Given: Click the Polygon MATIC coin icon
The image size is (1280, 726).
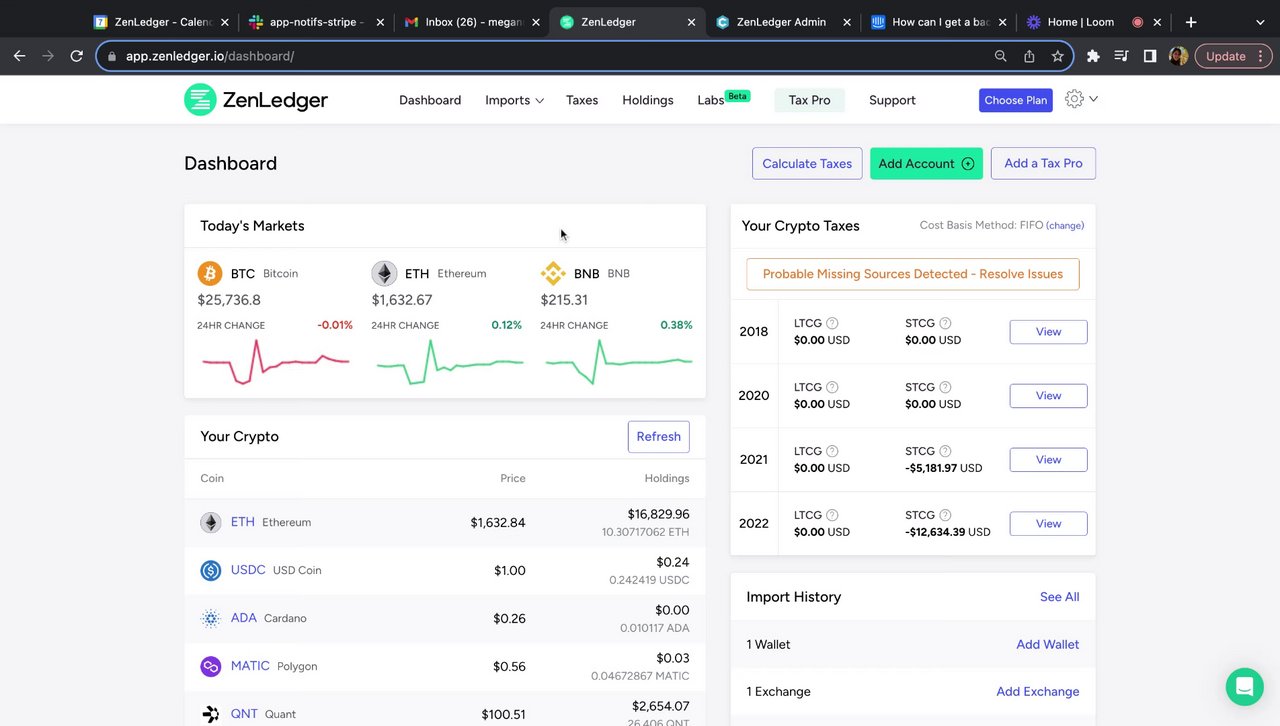Looking at the screenshot, I should click(210, 666).
